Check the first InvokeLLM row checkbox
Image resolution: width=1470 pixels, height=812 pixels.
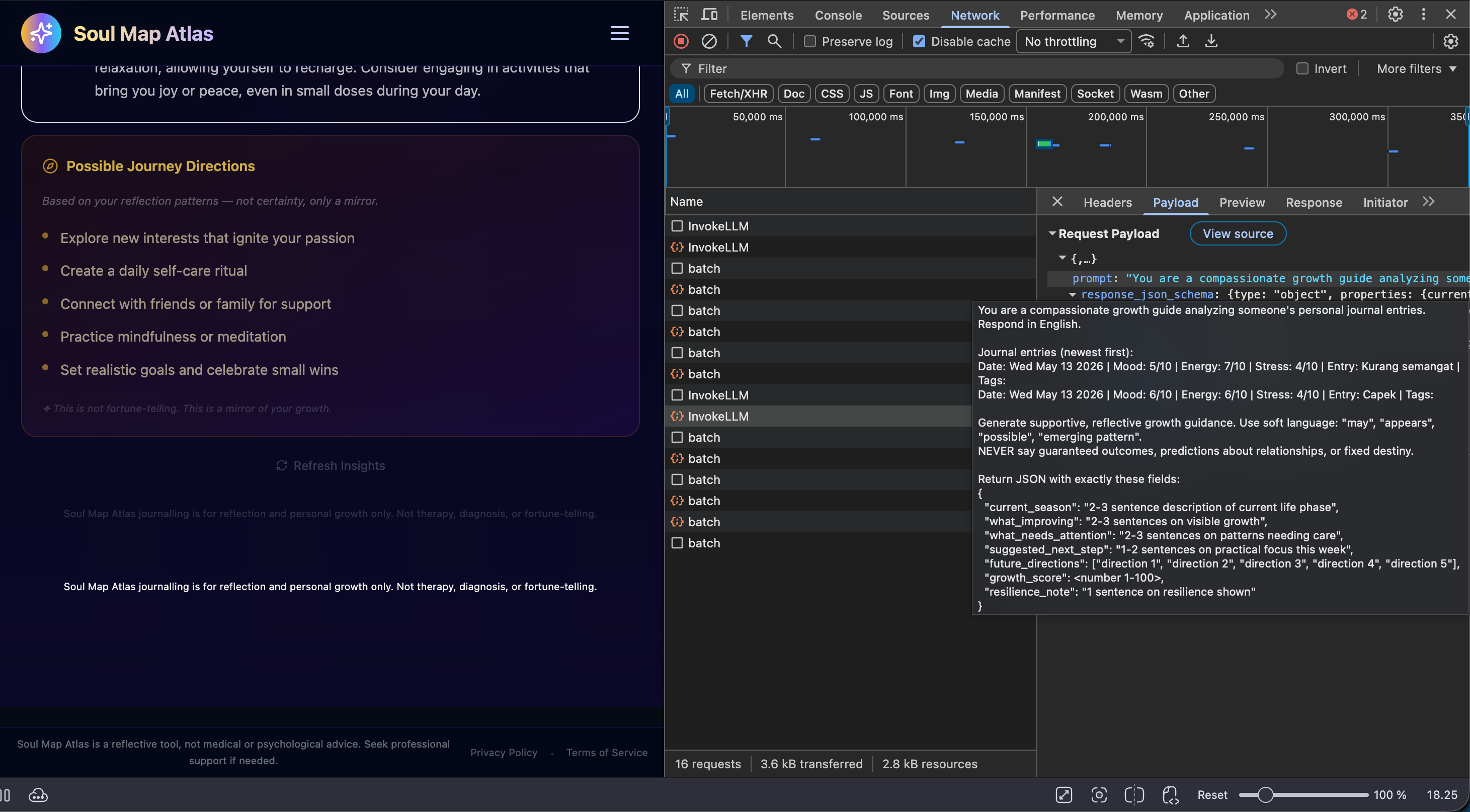coord(677,226)
